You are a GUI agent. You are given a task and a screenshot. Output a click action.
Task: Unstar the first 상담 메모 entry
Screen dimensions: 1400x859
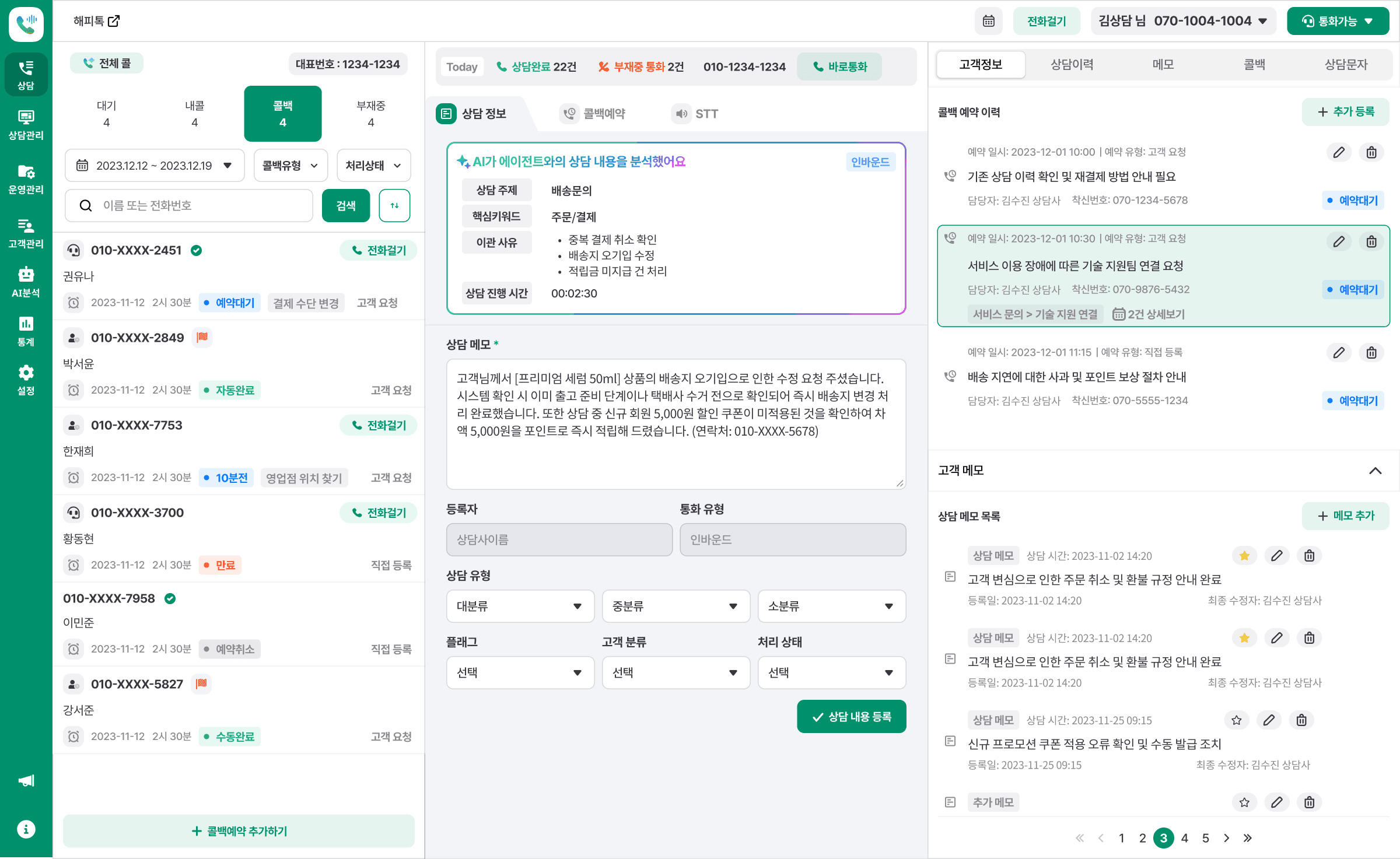[1244, 556]
